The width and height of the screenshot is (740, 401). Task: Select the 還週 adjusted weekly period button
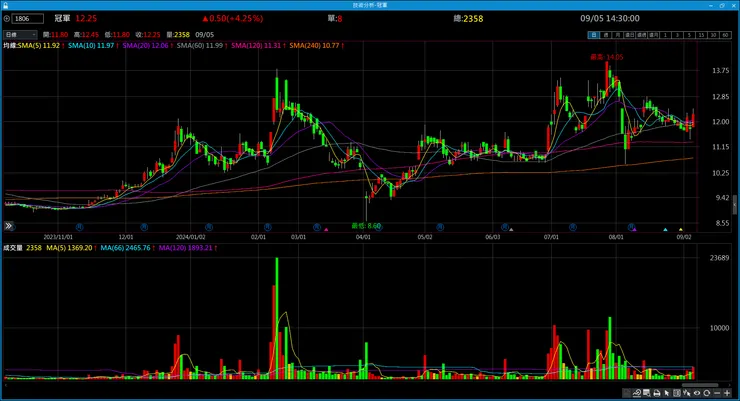click(x=641, y=35)
